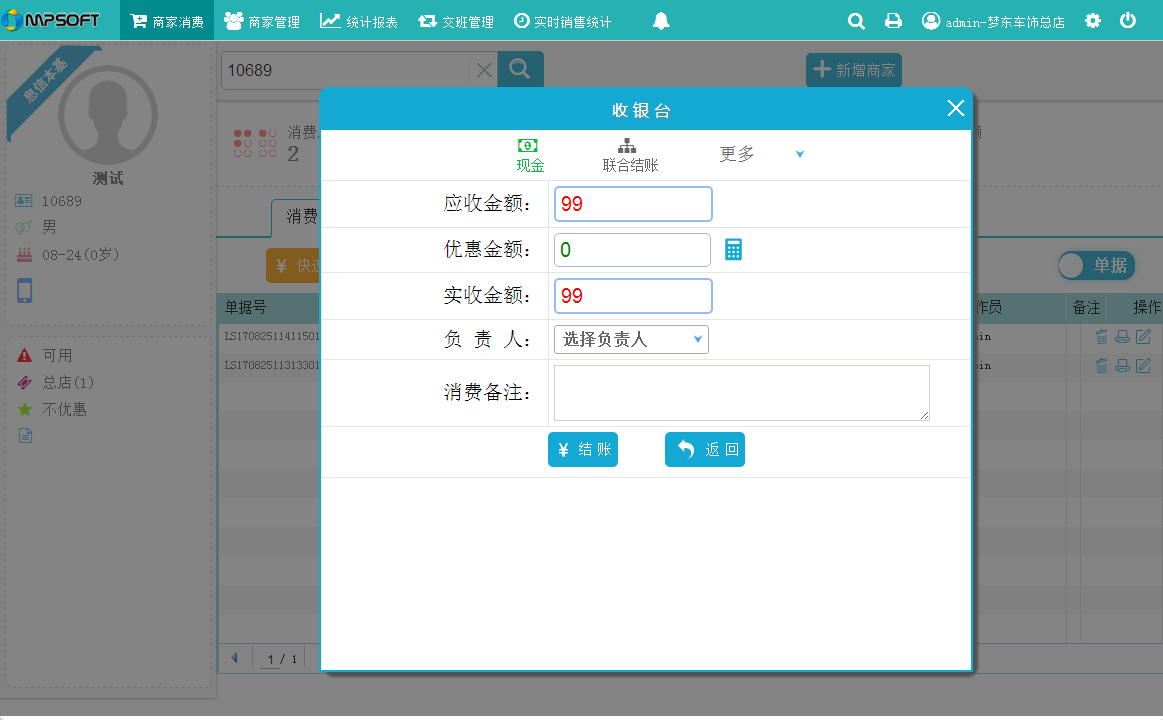Image resolution: width=1163 pixels, height=720 pixels.
Task: Open the admin account menu
Action: 993,21
